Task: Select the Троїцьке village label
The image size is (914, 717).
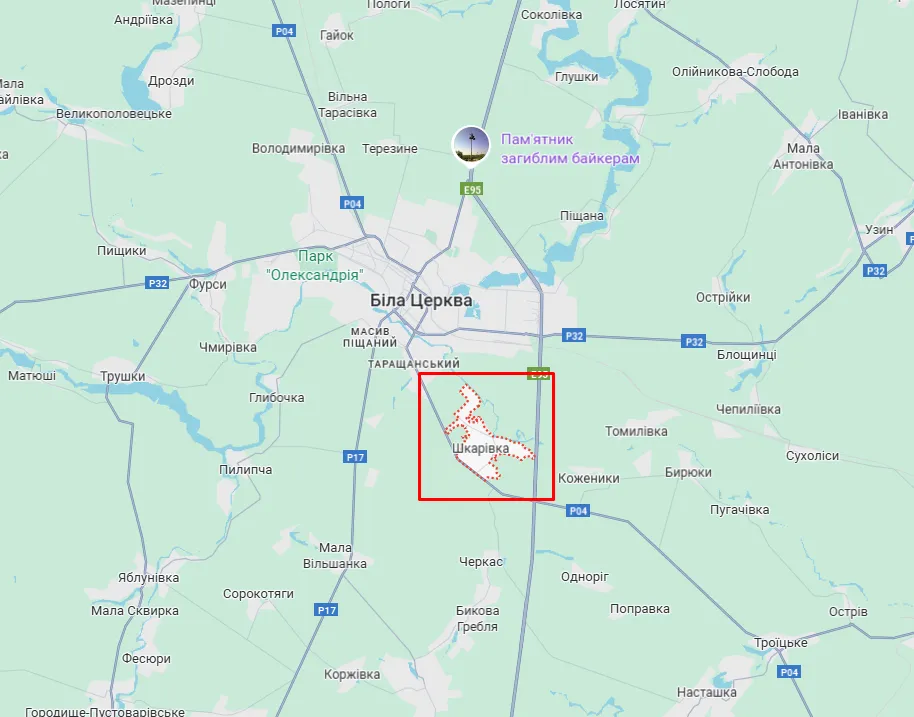Action: click(x=781, y=642)
